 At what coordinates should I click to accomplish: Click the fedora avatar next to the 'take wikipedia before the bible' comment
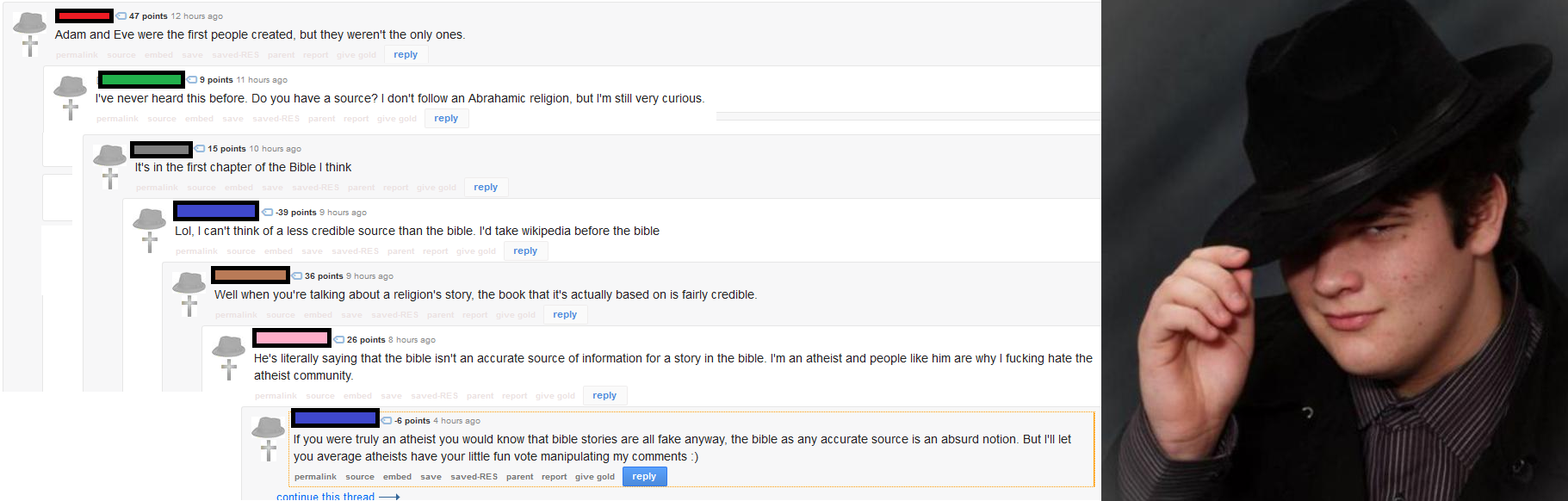(x=150, y=230)
